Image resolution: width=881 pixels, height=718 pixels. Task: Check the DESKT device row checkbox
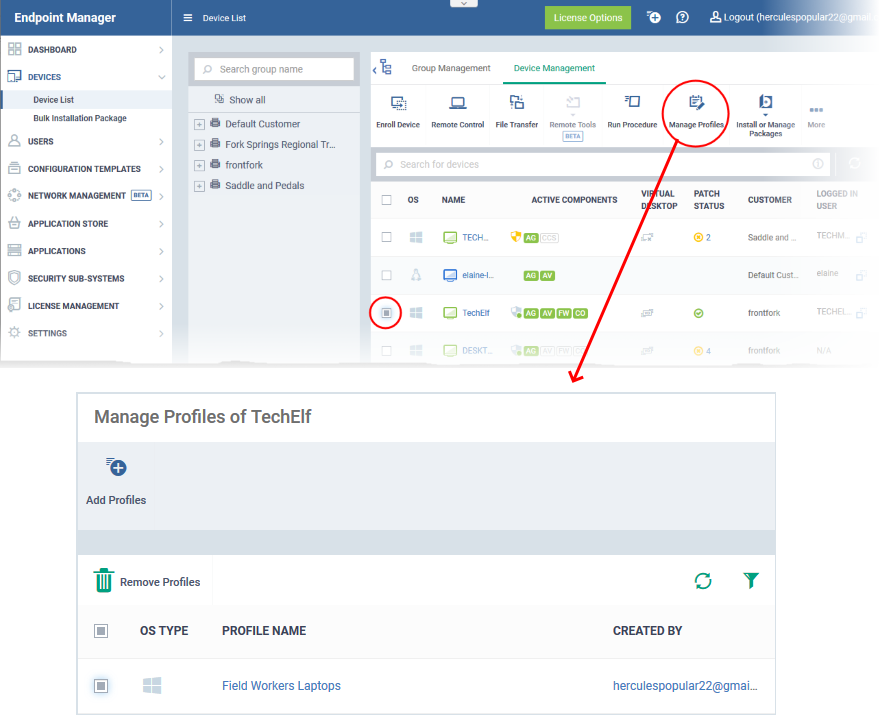click(x=387, y=351)
